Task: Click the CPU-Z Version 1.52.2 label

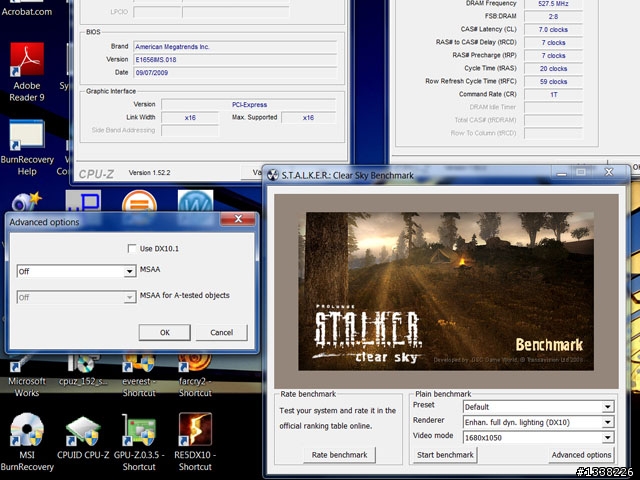Action: pos(149,173)
